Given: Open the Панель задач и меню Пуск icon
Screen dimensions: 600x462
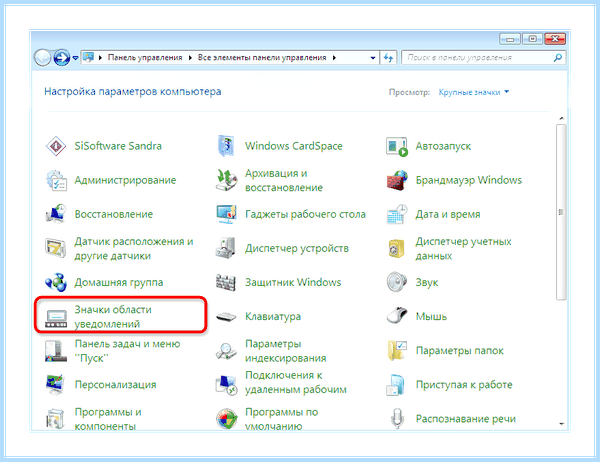Looking at the screenshot, I should coord(56,351).
